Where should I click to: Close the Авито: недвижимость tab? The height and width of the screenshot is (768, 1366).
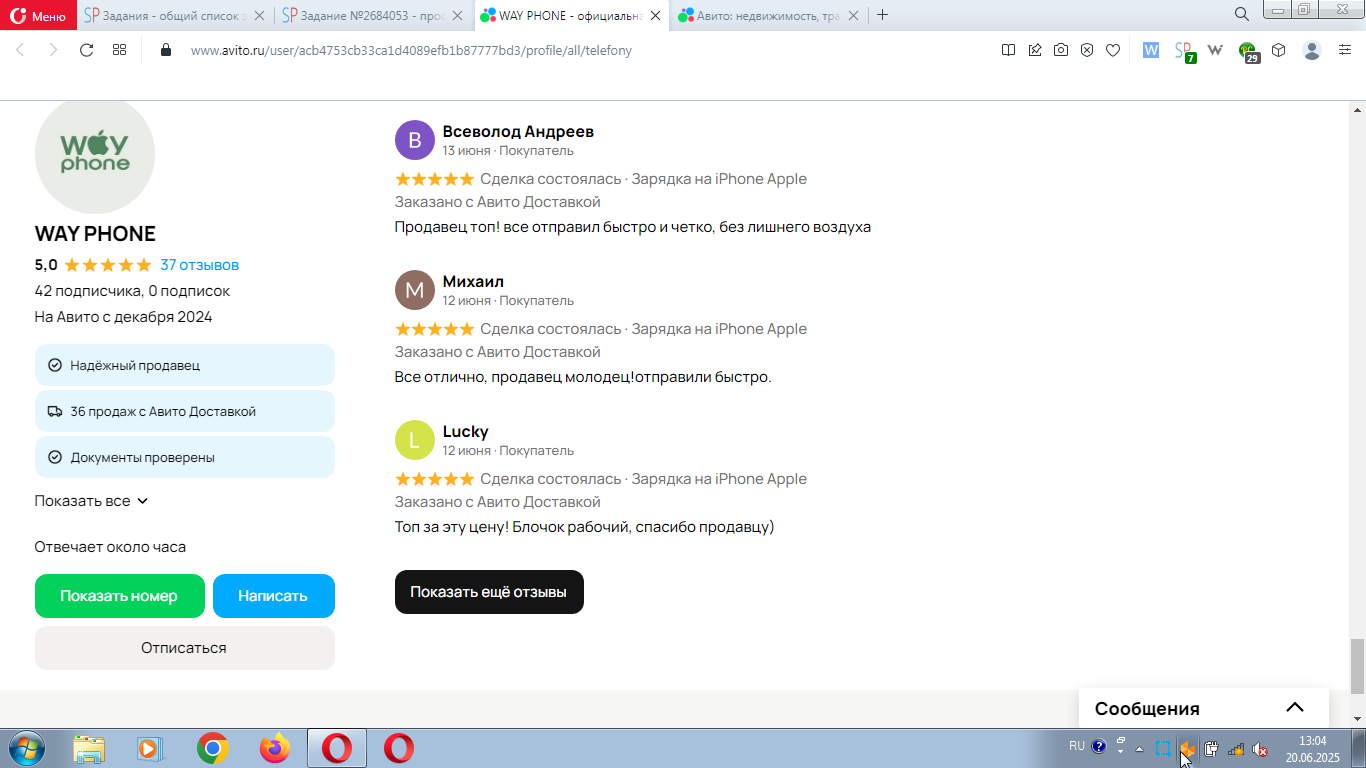(x=853, y=15)
